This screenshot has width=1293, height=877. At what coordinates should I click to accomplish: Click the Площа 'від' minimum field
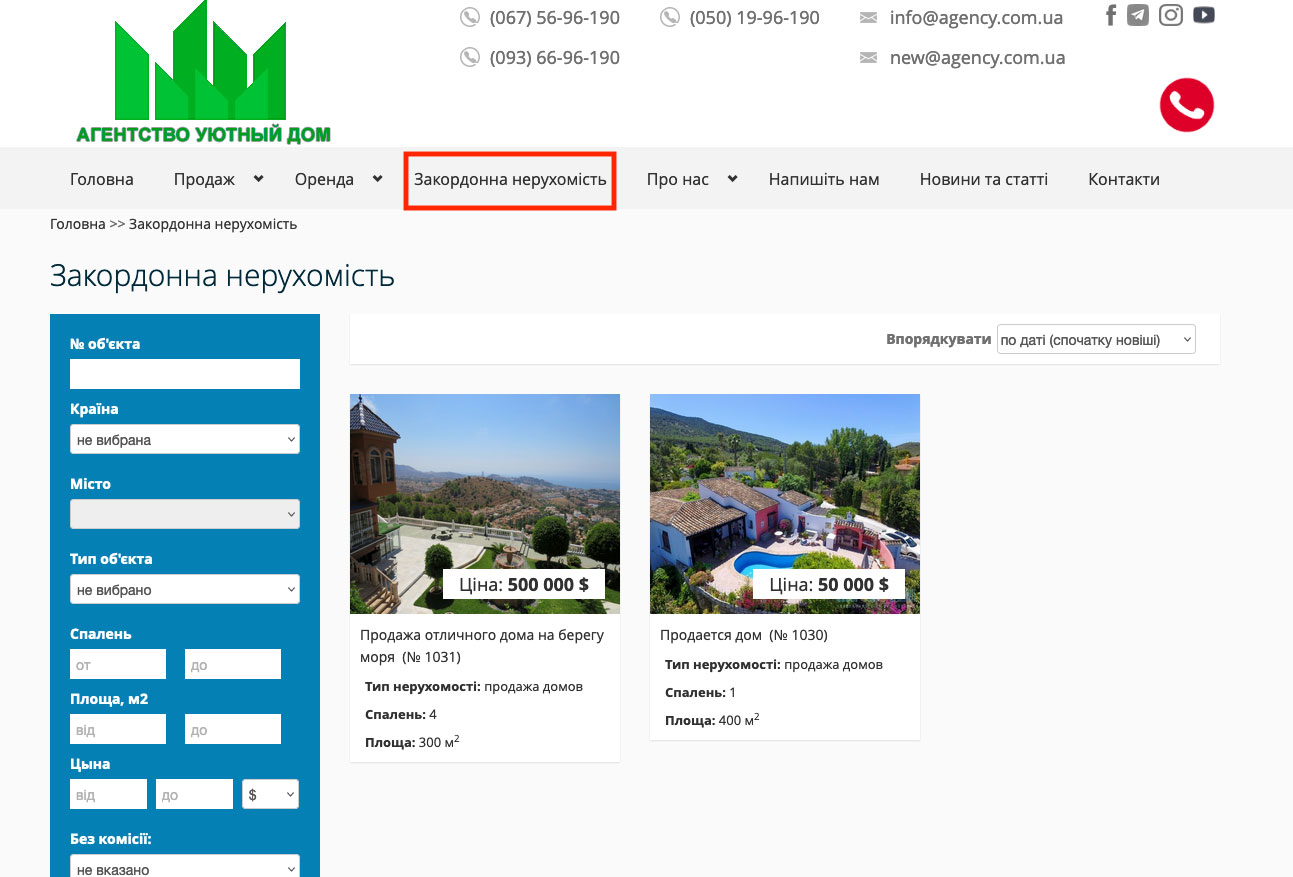click(118, 729)
